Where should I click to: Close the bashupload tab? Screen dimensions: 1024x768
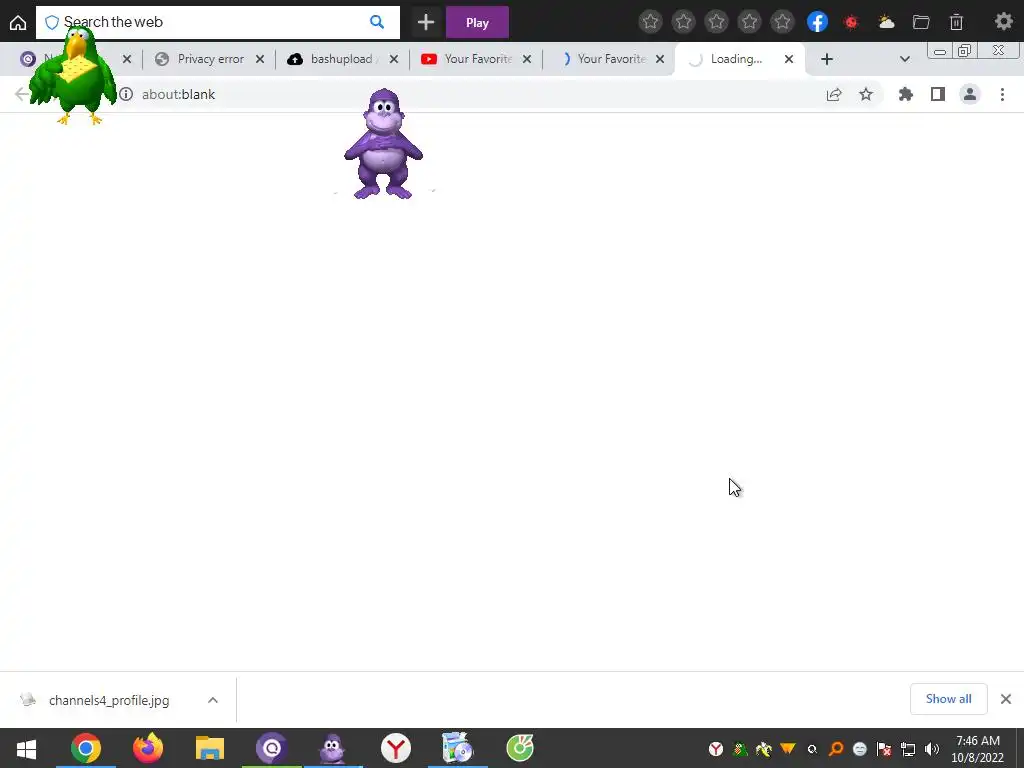point(394,59)
